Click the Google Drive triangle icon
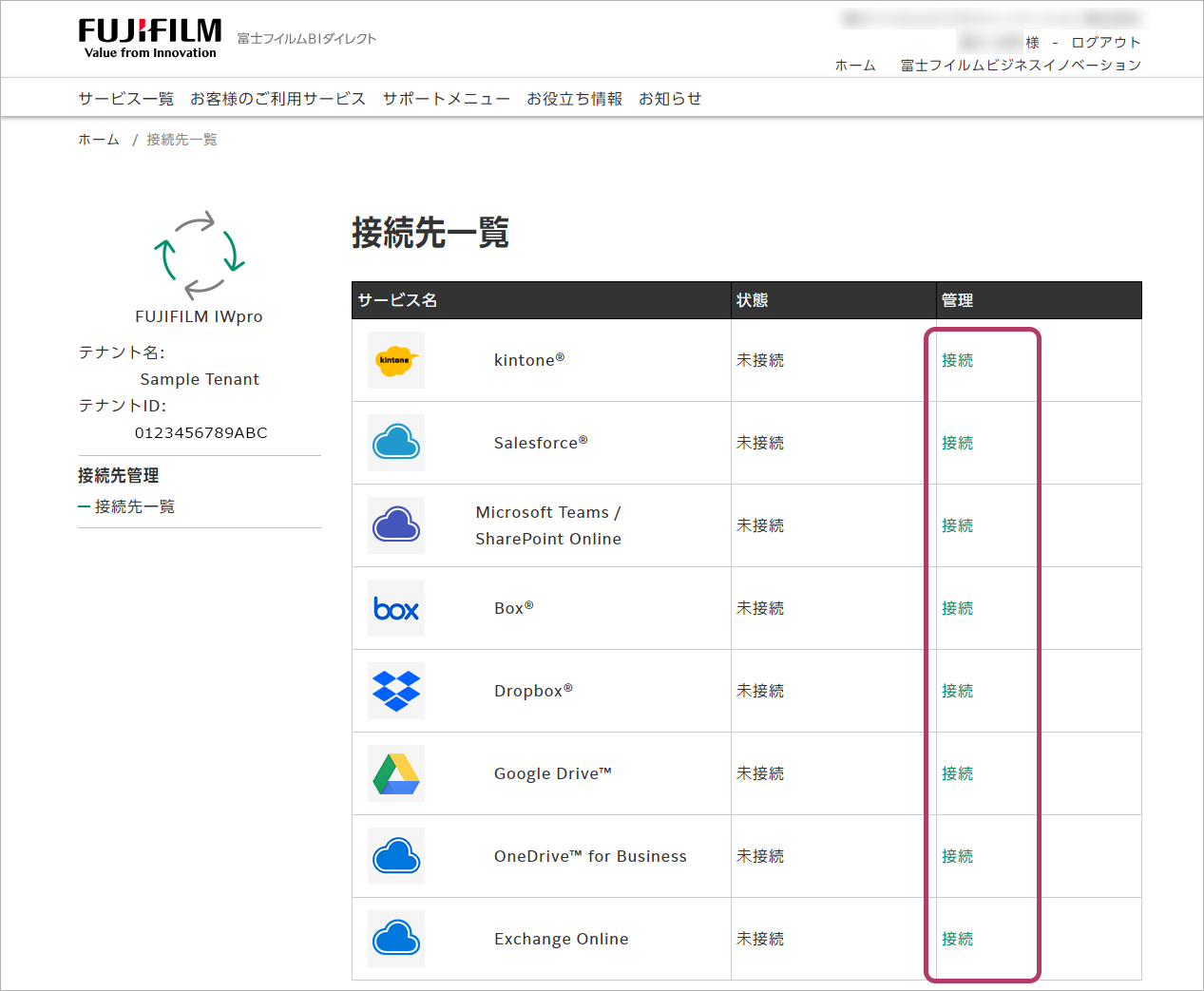Viewport: 1204px width, 991px height. pyautogui.click(x=396, y=773)
